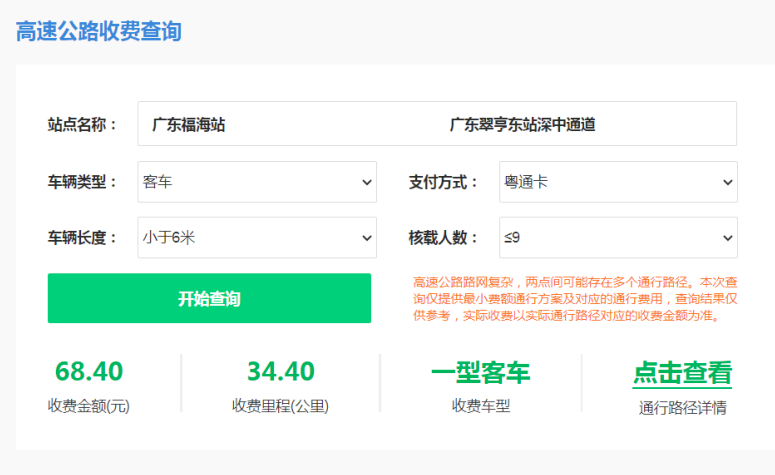Click the orange disclaimer notice text
Screen dimensions: 775x475
coord(575,299)
